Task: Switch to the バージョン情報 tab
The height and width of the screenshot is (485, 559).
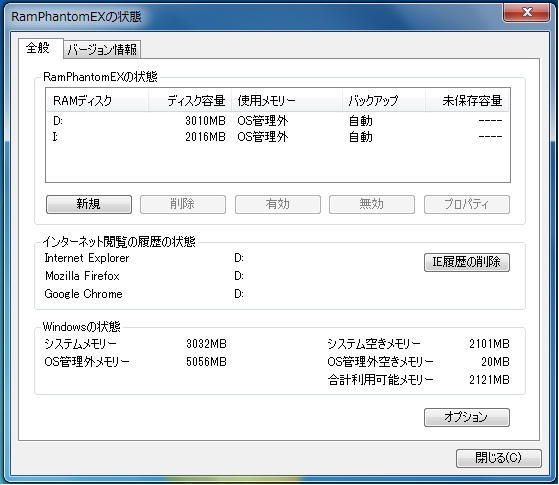Action: (102, 49)
